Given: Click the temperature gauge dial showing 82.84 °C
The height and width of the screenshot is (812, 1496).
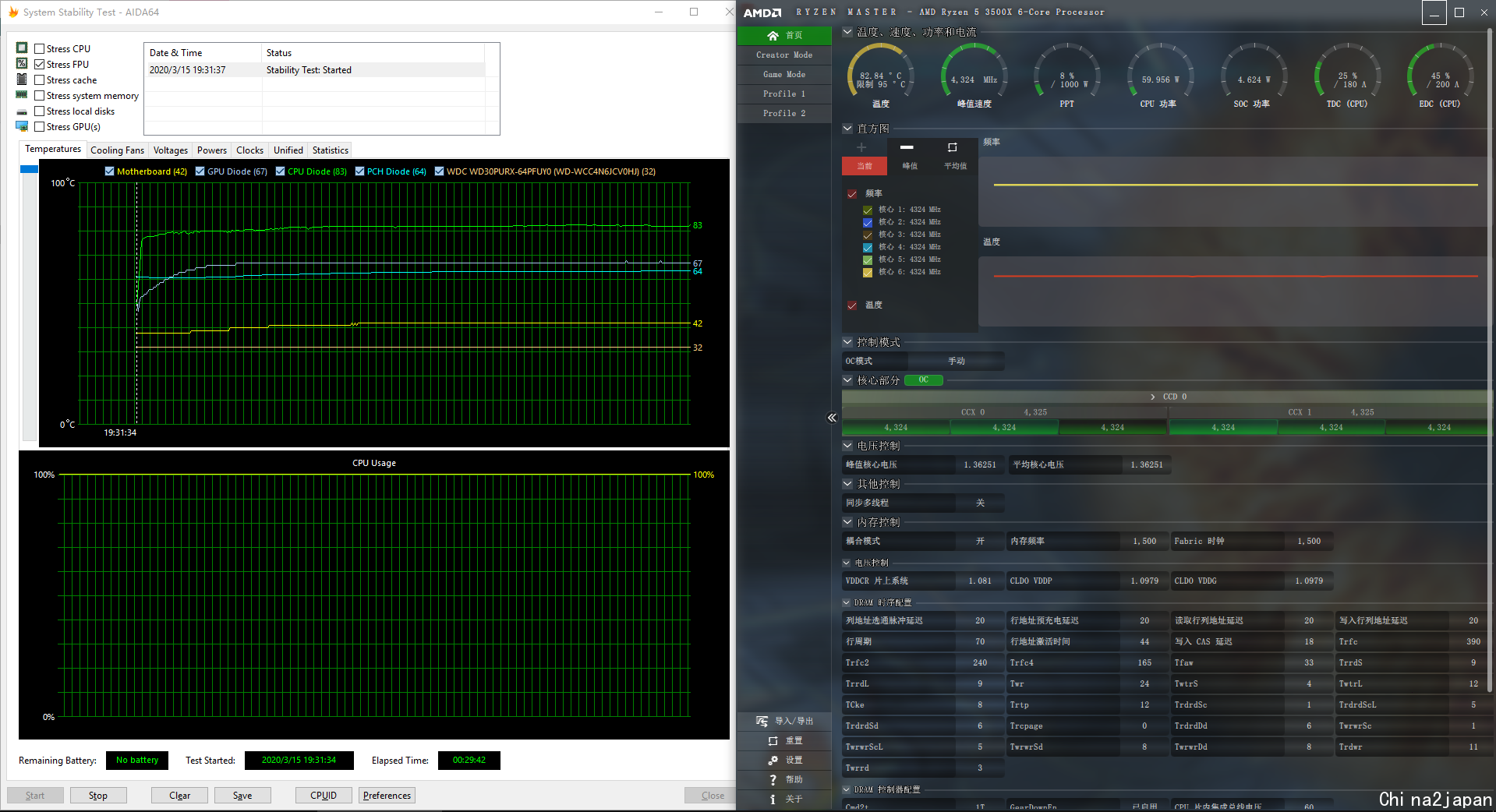Looking at the screenshot, I should click(881, 72).
